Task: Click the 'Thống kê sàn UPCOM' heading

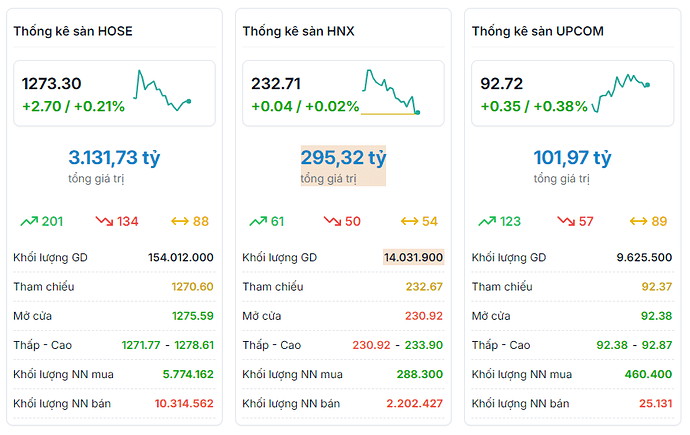Action: (x=538, y=32)
